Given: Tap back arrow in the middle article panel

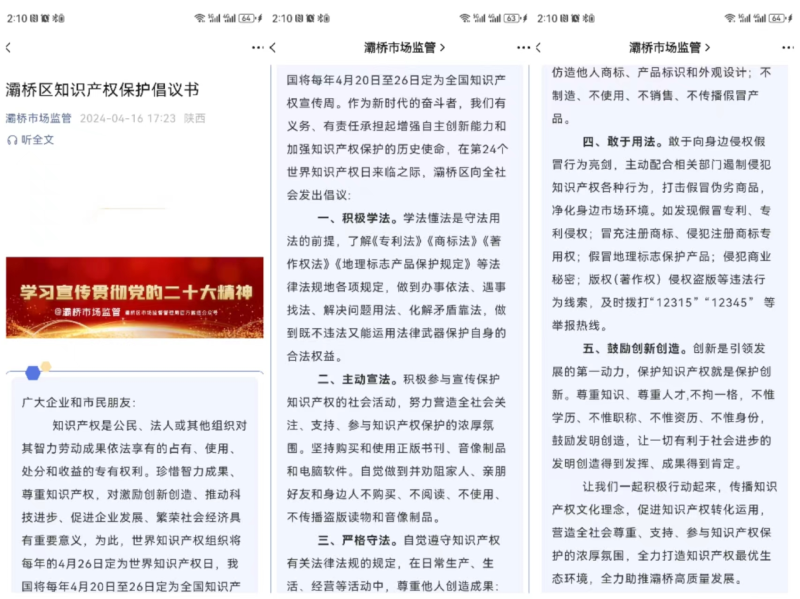Looking at the screenshot, I should pos(273,47).
